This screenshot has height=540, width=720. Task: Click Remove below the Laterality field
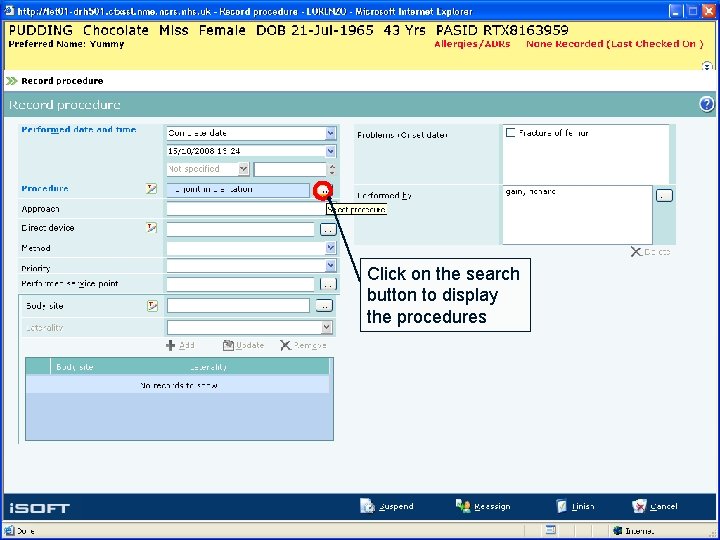pos(303,345)
